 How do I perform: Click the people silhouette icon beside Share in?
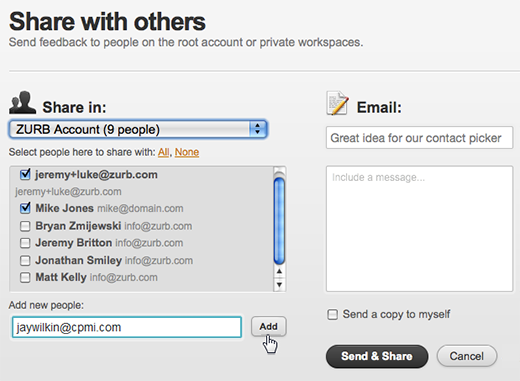pos(22,102)
